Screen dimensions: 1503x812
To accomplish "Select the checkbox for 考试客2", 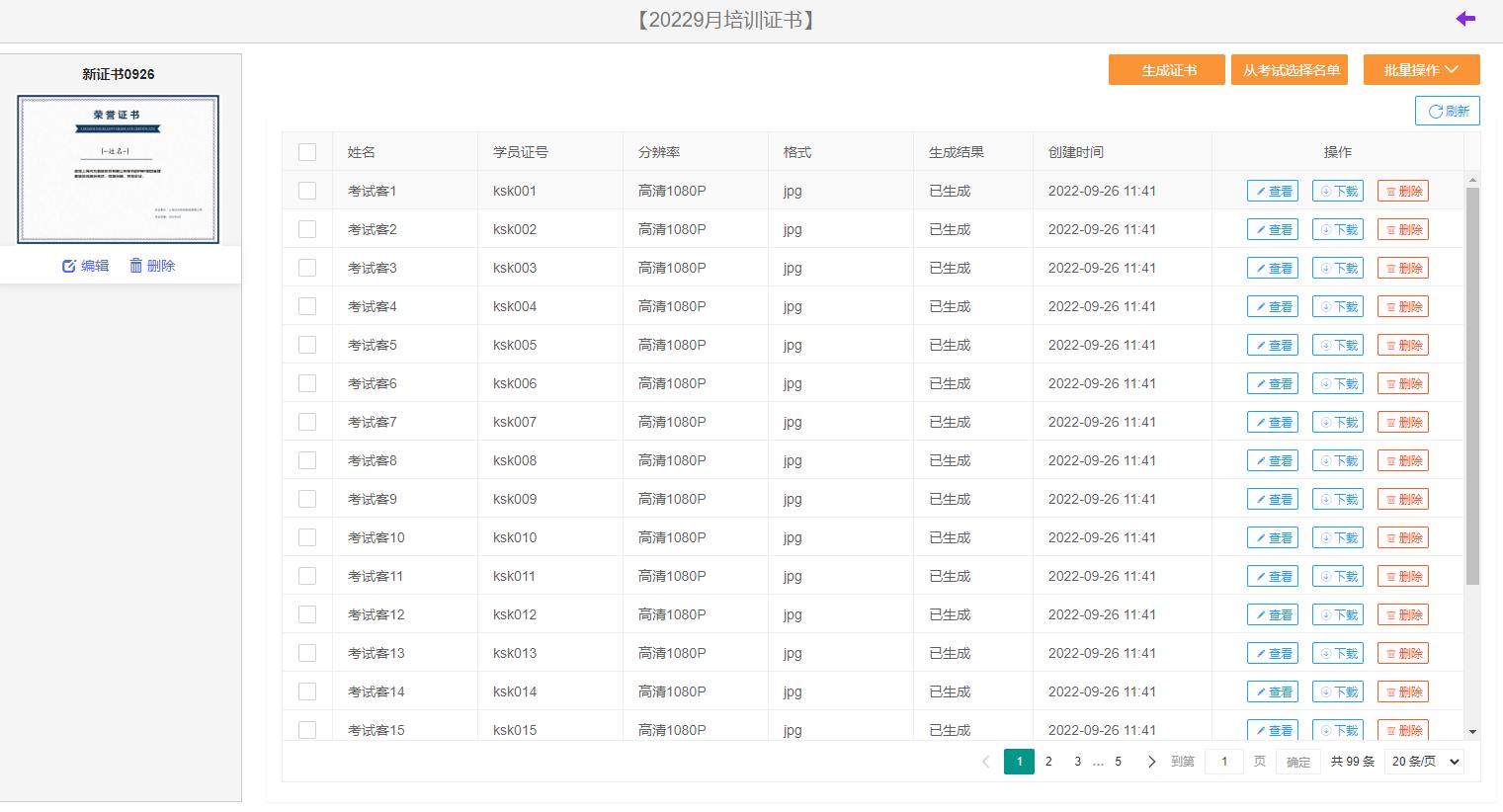I will (307, 230).
